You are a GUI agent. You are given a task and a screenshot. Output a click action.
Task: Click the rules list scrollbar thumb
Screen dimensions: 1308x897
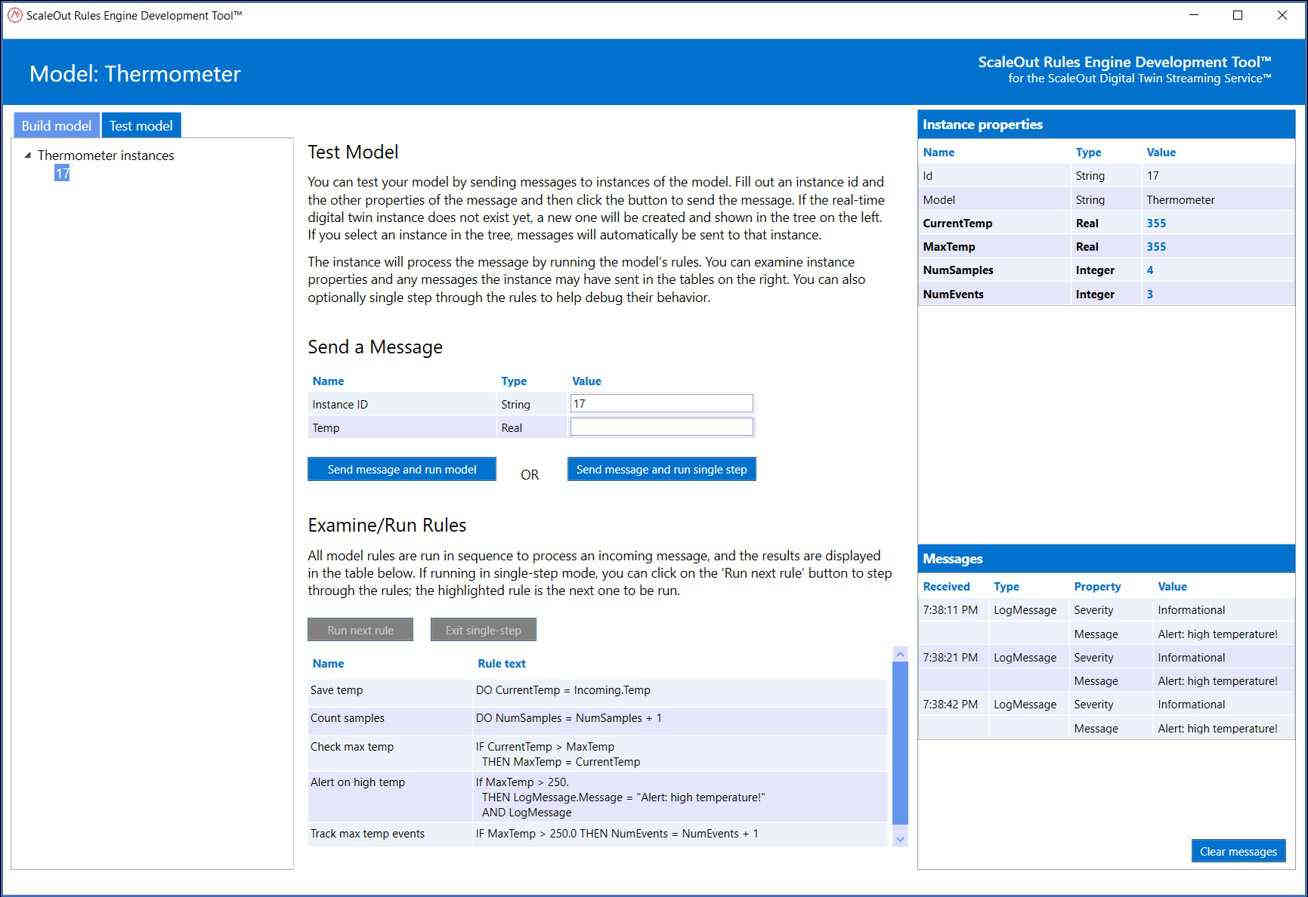pos(899,743)
